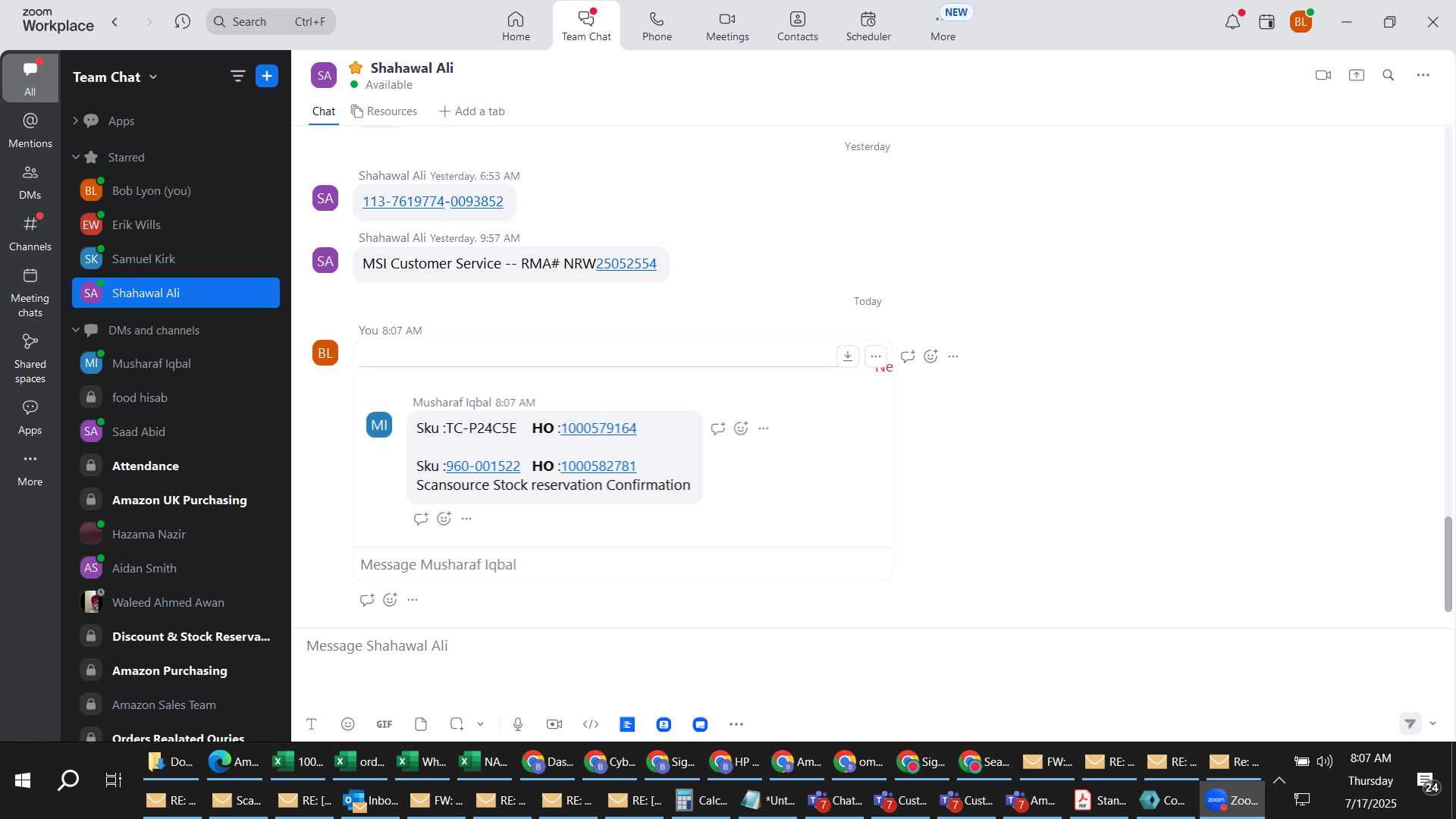The image size is (1456, 819).
Task: Open Windows Start menu
Action: pyautogui.click(x=23, y=780)
